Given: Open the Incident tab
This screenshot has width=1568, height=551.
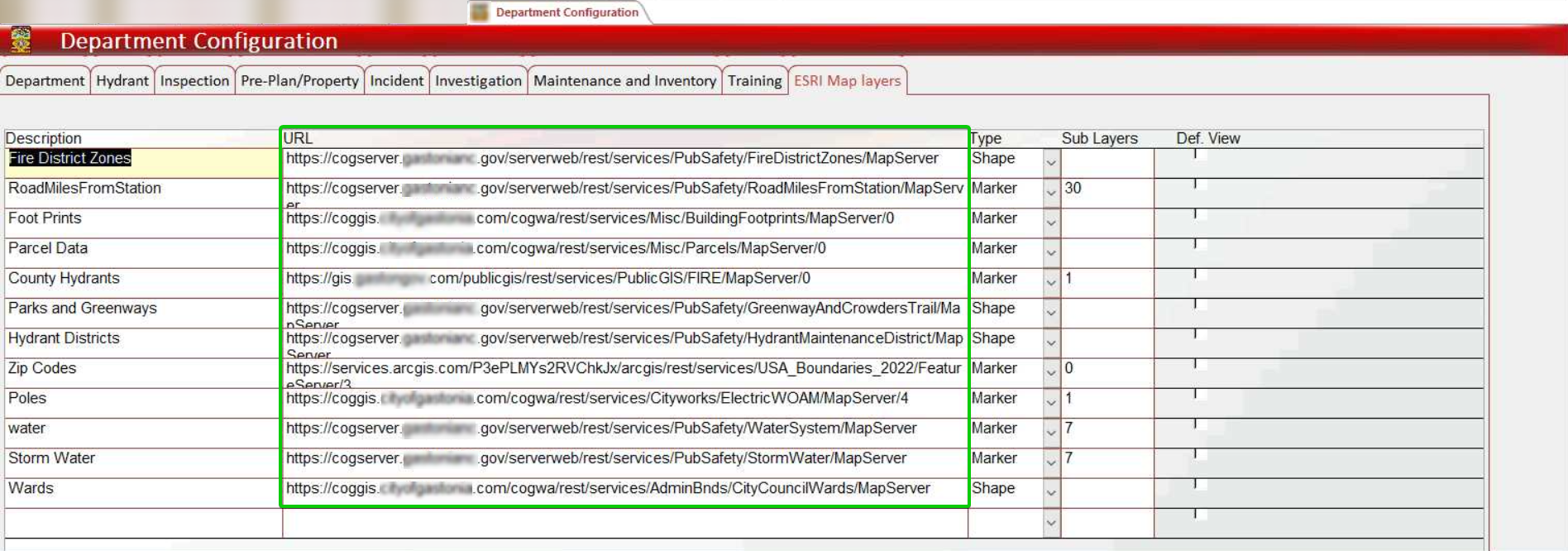Looking at the screenshot, I should [x=396, y=80].
